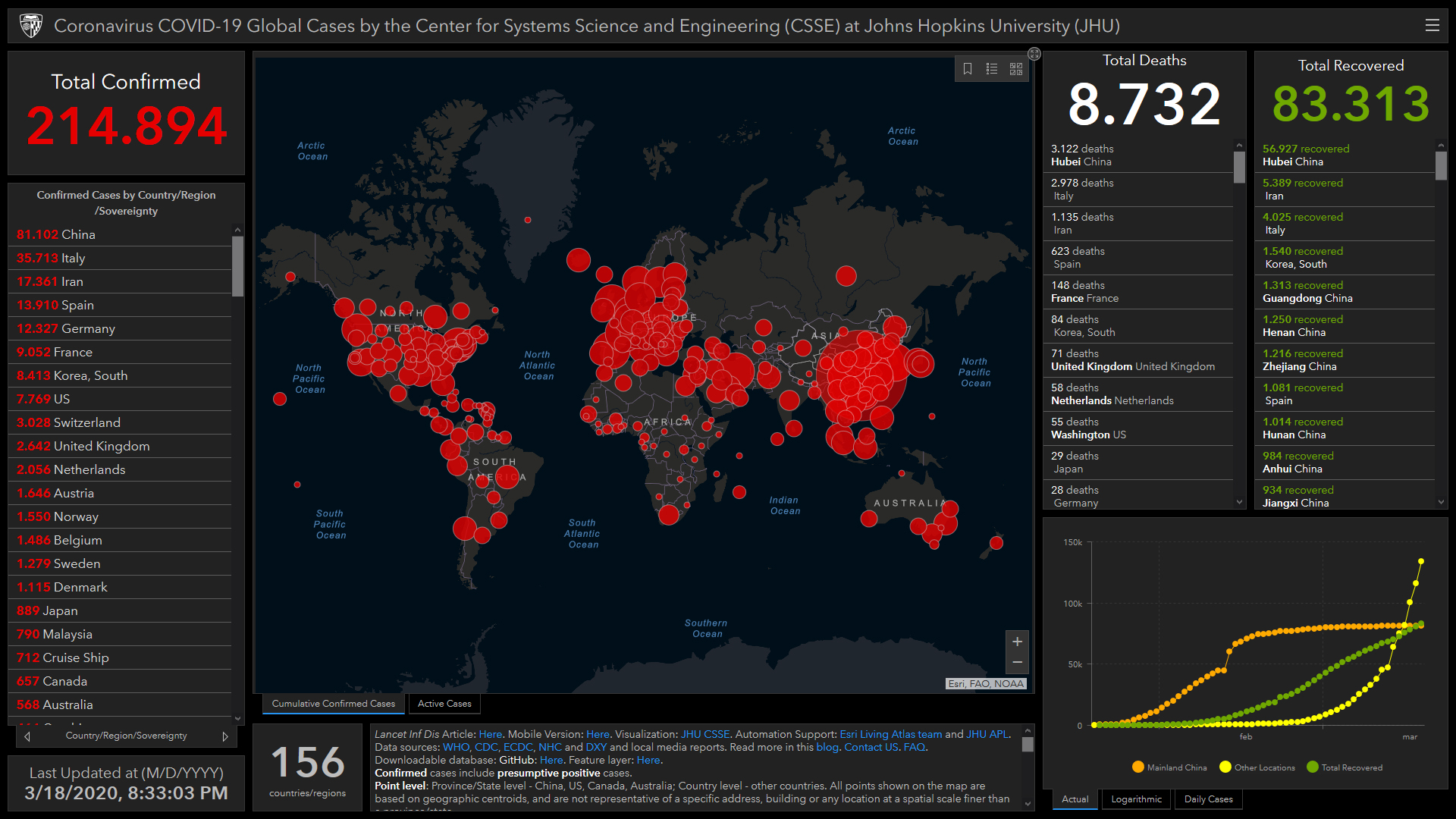Open the blog link

827,747
